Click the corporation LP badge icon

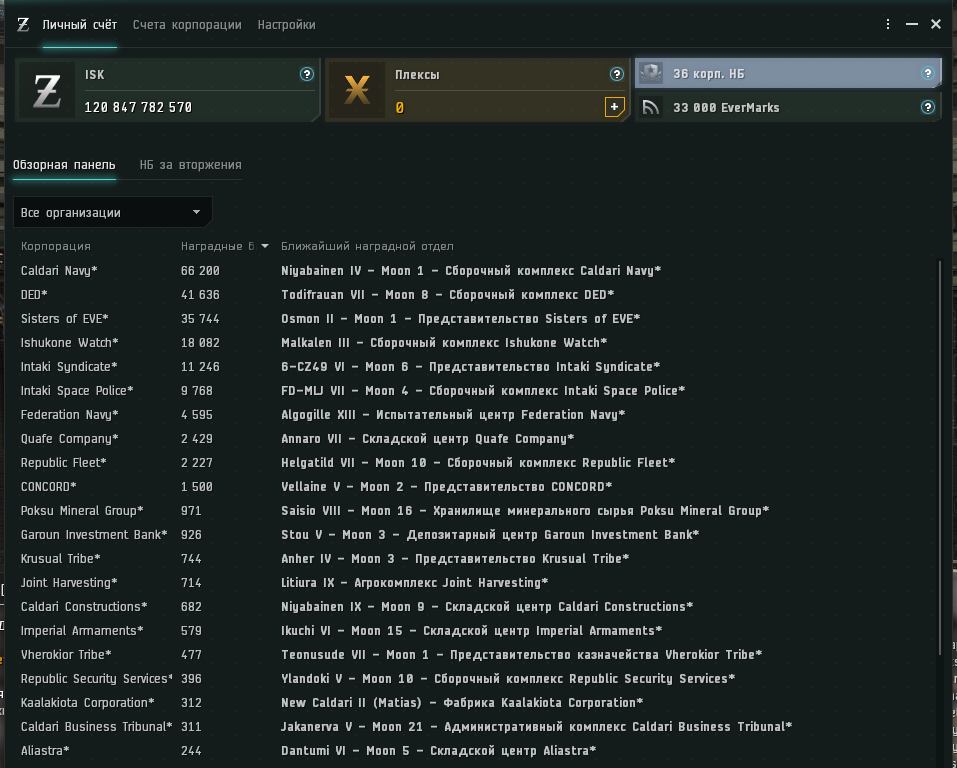tap(651, 73)
